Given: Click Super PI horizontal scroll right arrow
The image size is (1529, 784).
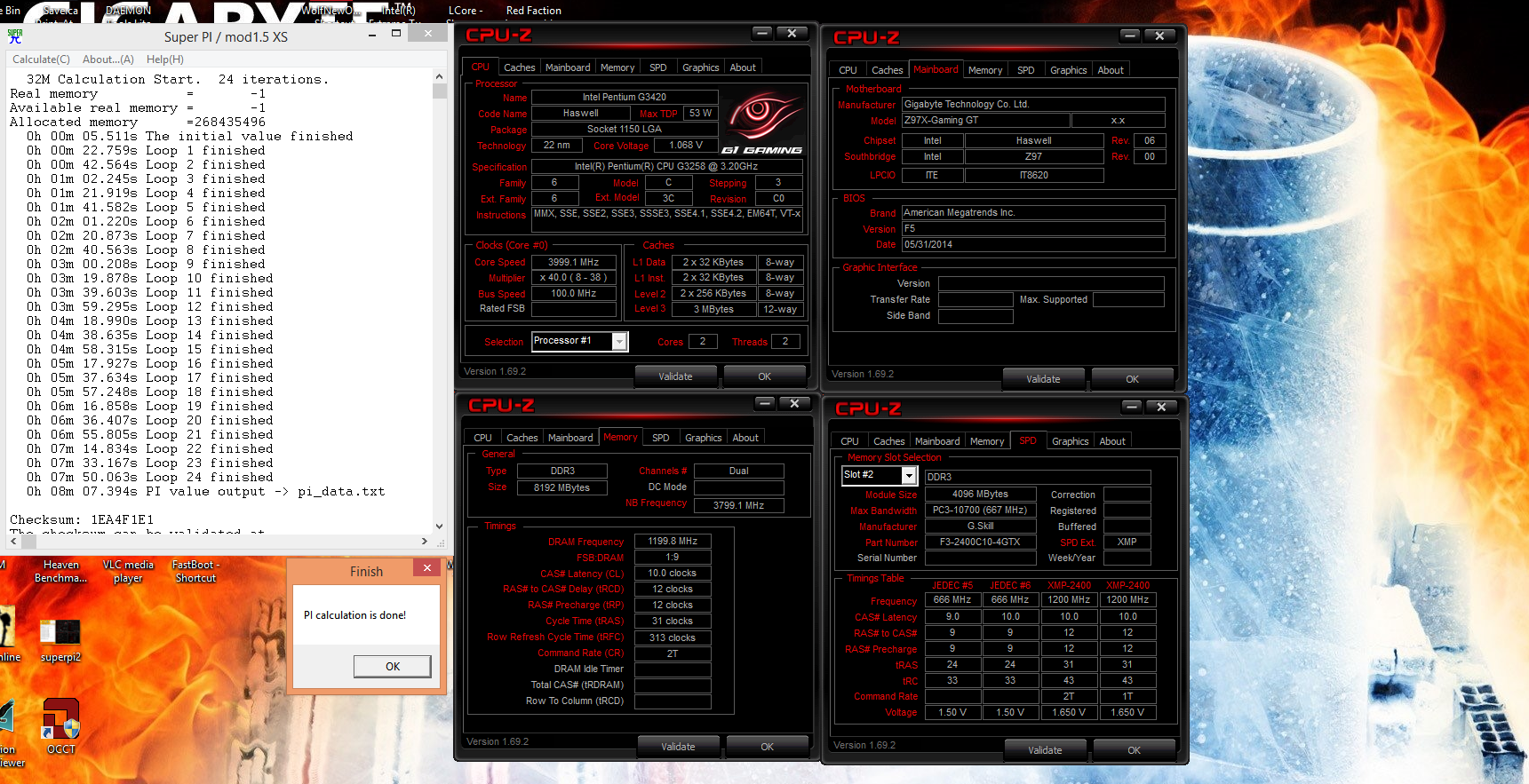Looking at the screenshot, I should coord(425,541).
